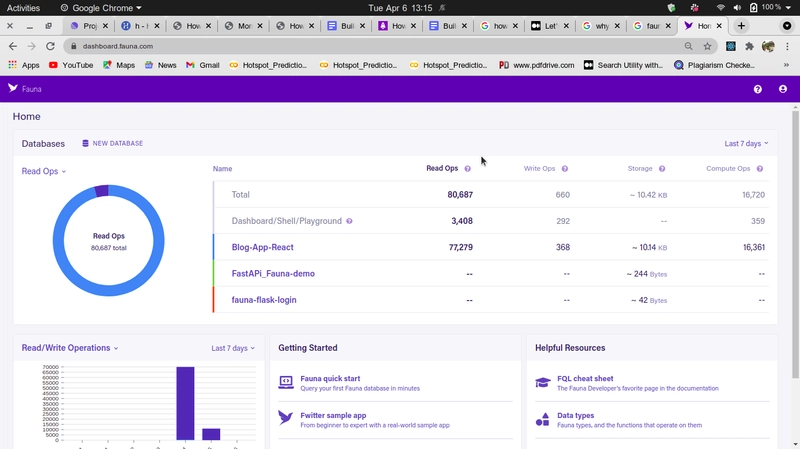Screen dimensions: 800x449
Task: Click the NEW DATABASE button
Action: [x=113, y=143]
